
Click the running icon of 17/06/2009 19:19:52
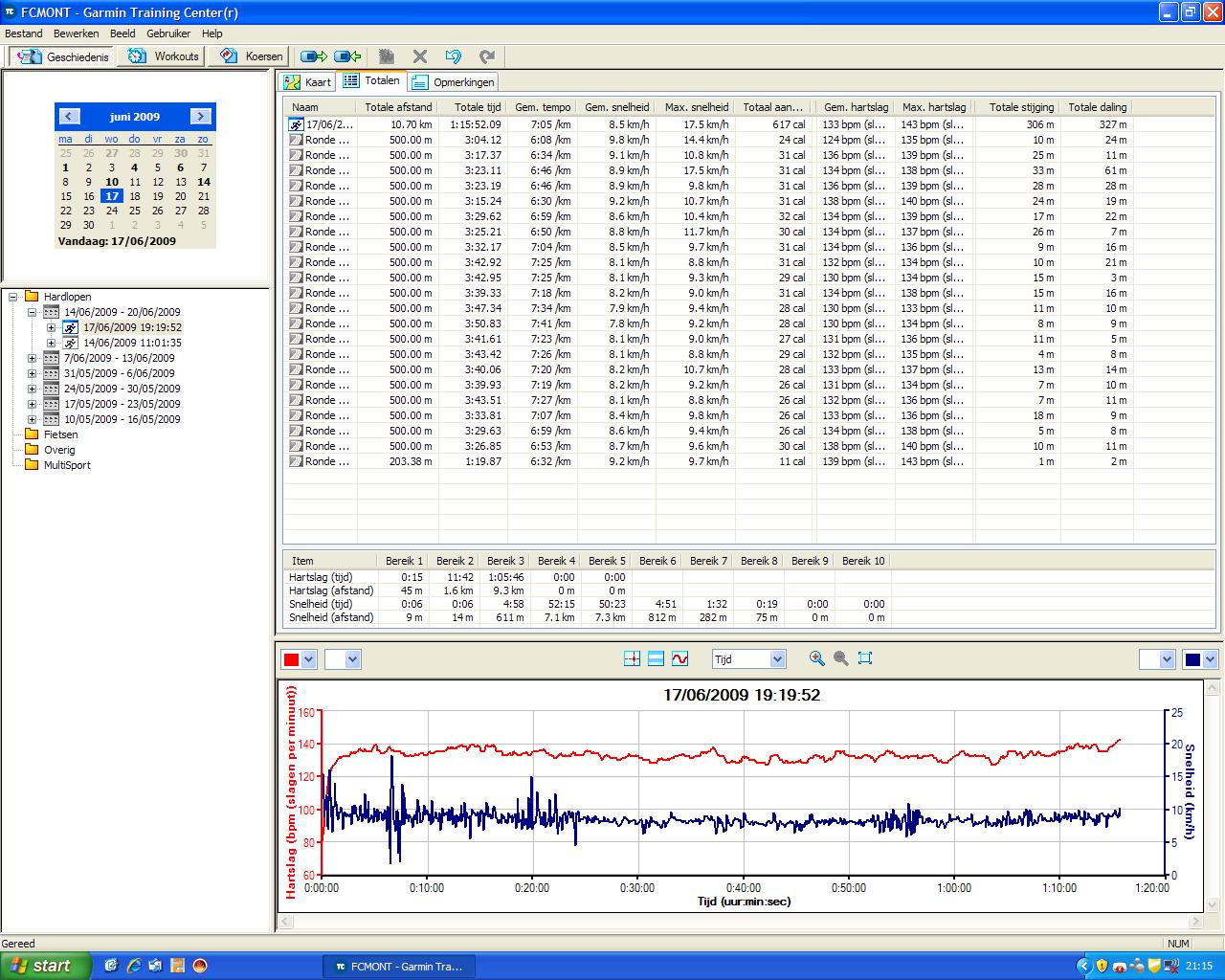click(70, 327)
